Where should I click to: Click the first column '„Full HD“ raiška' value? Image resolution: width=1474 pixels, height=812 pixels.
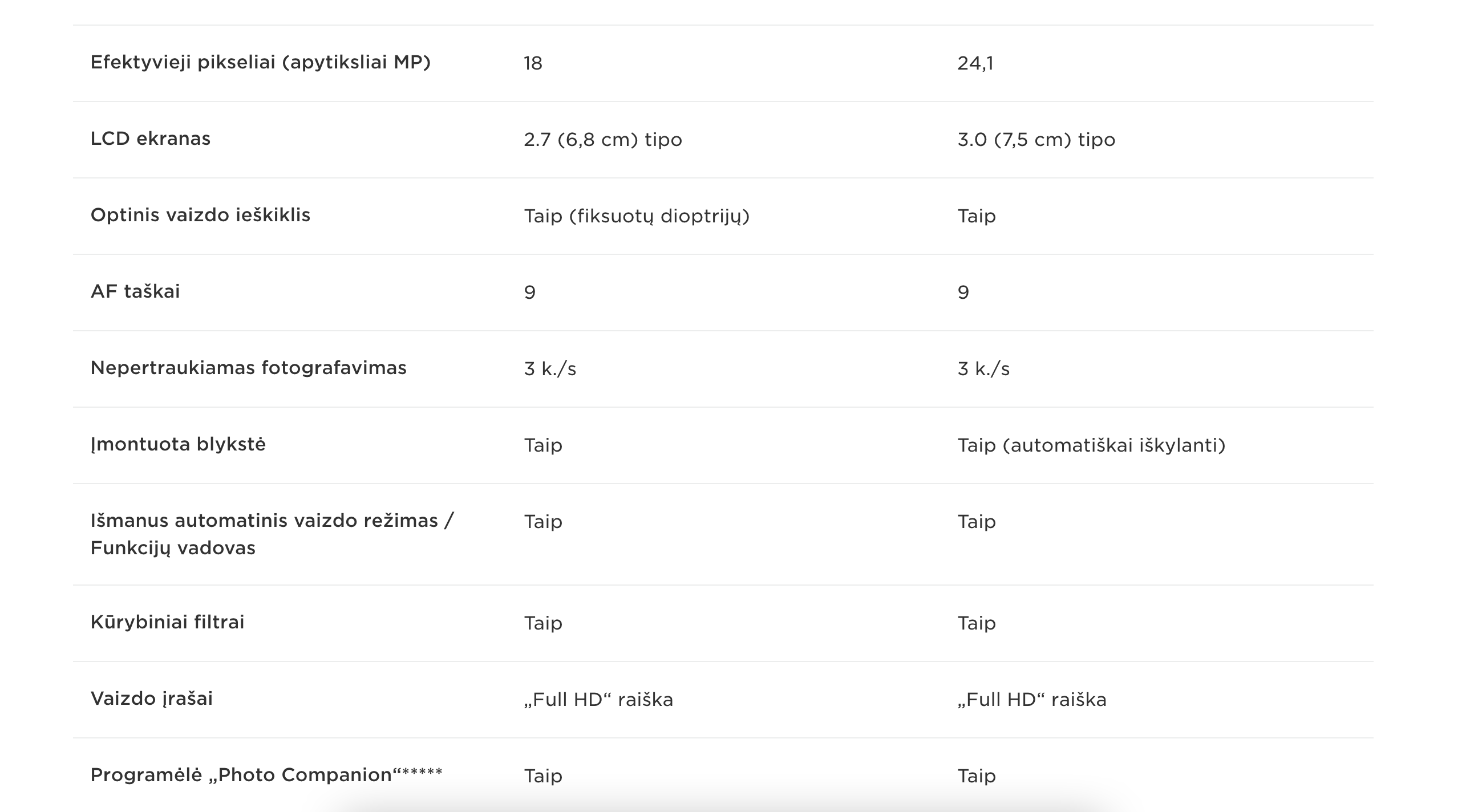tap(598, 700)
